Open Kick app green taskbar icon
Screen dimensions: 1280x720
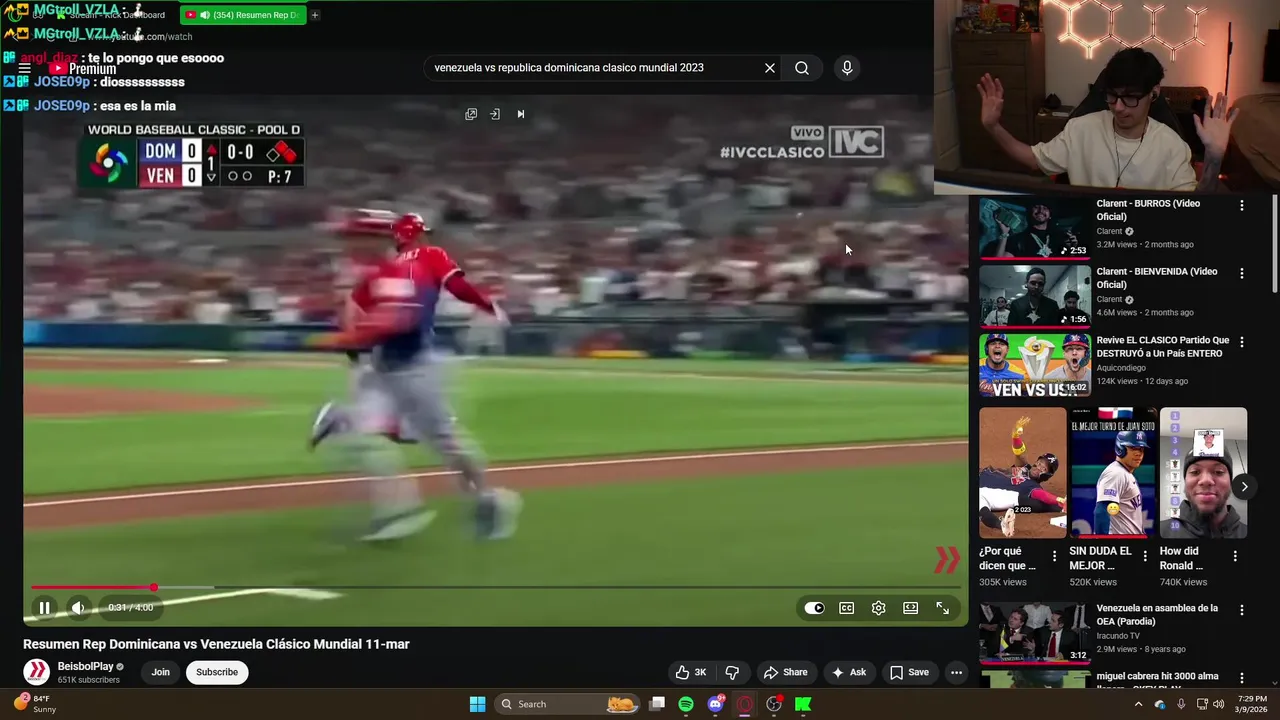tap(802, 704)
